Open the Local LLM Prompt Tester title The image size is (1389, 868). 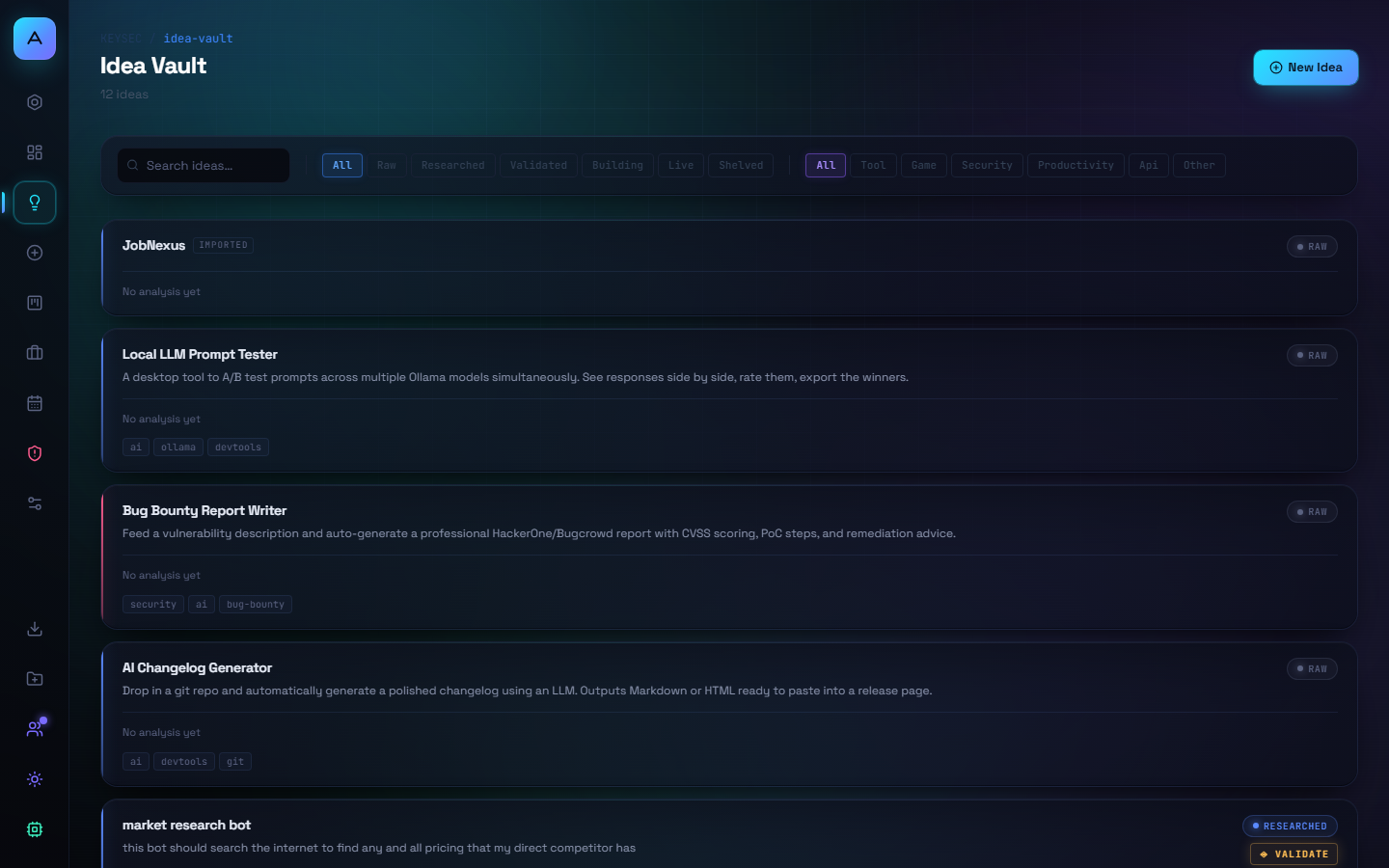[200, 355]
